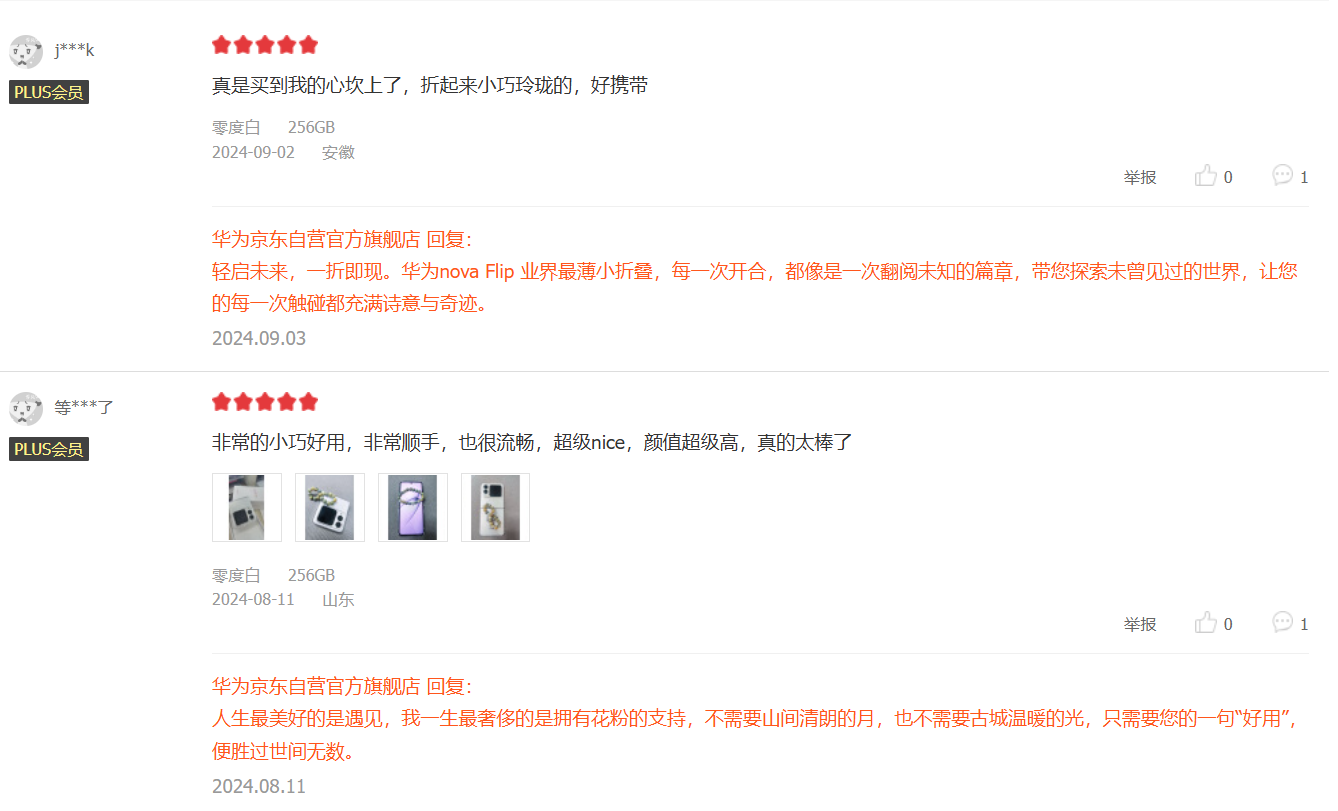The image size is (1338, 811).
Task: Click the five-star rating on 等***了's review
Action: click(265, 402)
